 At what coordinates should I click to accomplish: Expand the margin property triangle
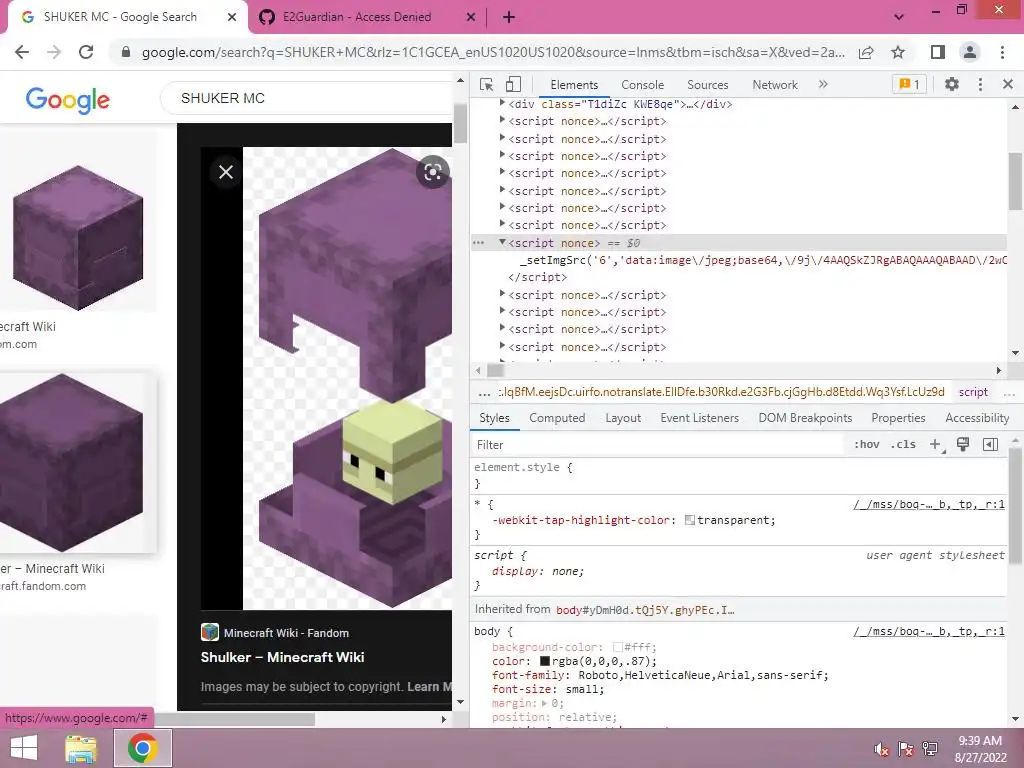click(544, 703)
